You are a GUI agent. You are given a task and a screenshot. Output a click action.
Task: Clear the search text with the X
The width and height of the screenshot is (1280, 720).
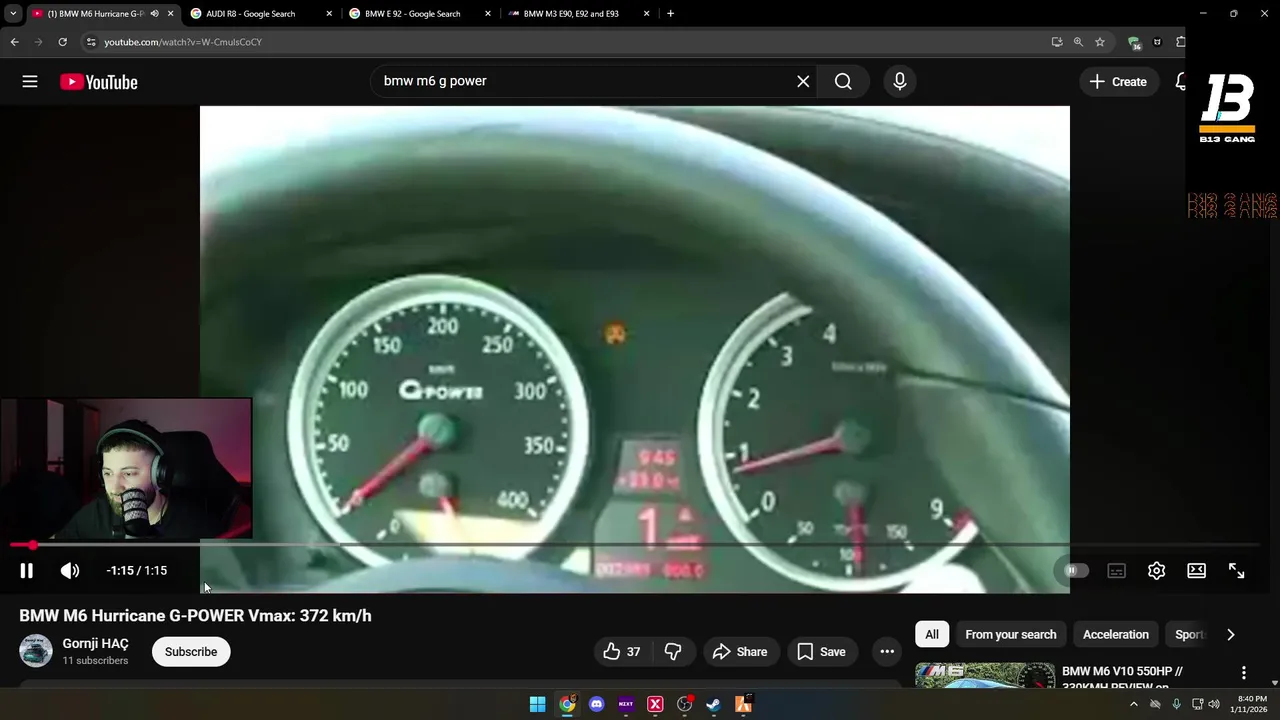coord(803,81)
